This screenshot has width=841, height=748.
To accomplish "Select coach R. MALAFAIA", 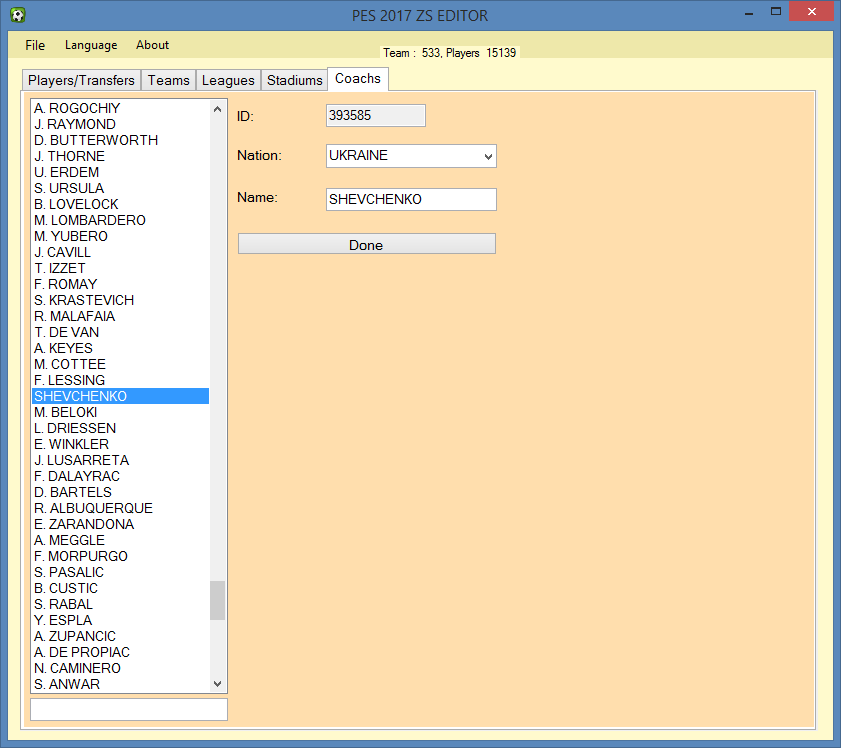I will click(x=120, y=316).
